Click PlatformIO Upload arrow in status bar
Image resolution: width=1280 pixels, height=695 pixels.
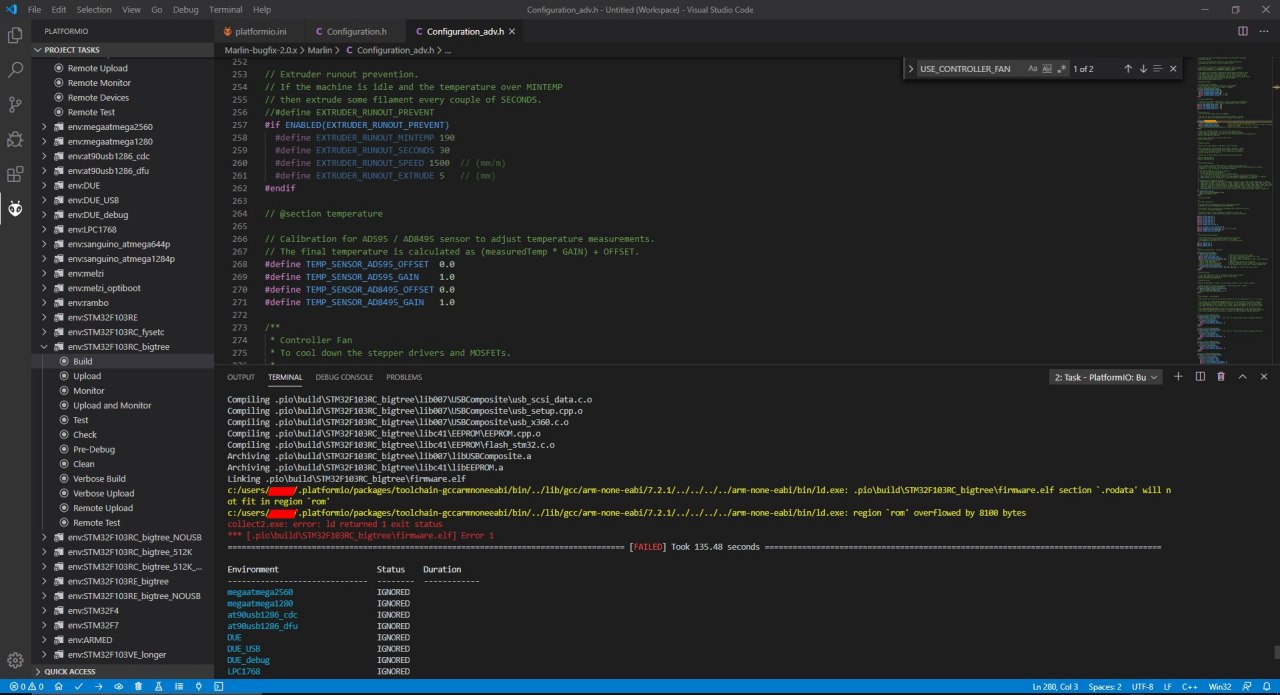(98, 687)
